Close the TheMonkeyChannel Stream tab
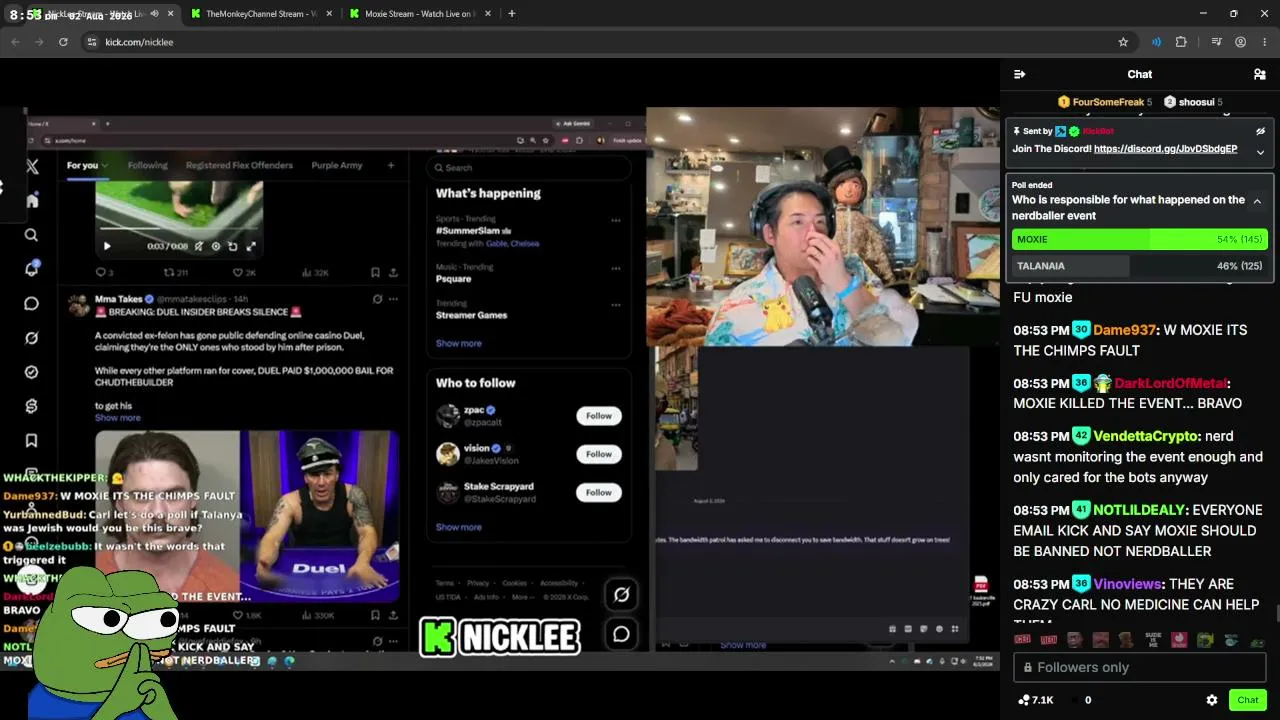 click(331, 14)
